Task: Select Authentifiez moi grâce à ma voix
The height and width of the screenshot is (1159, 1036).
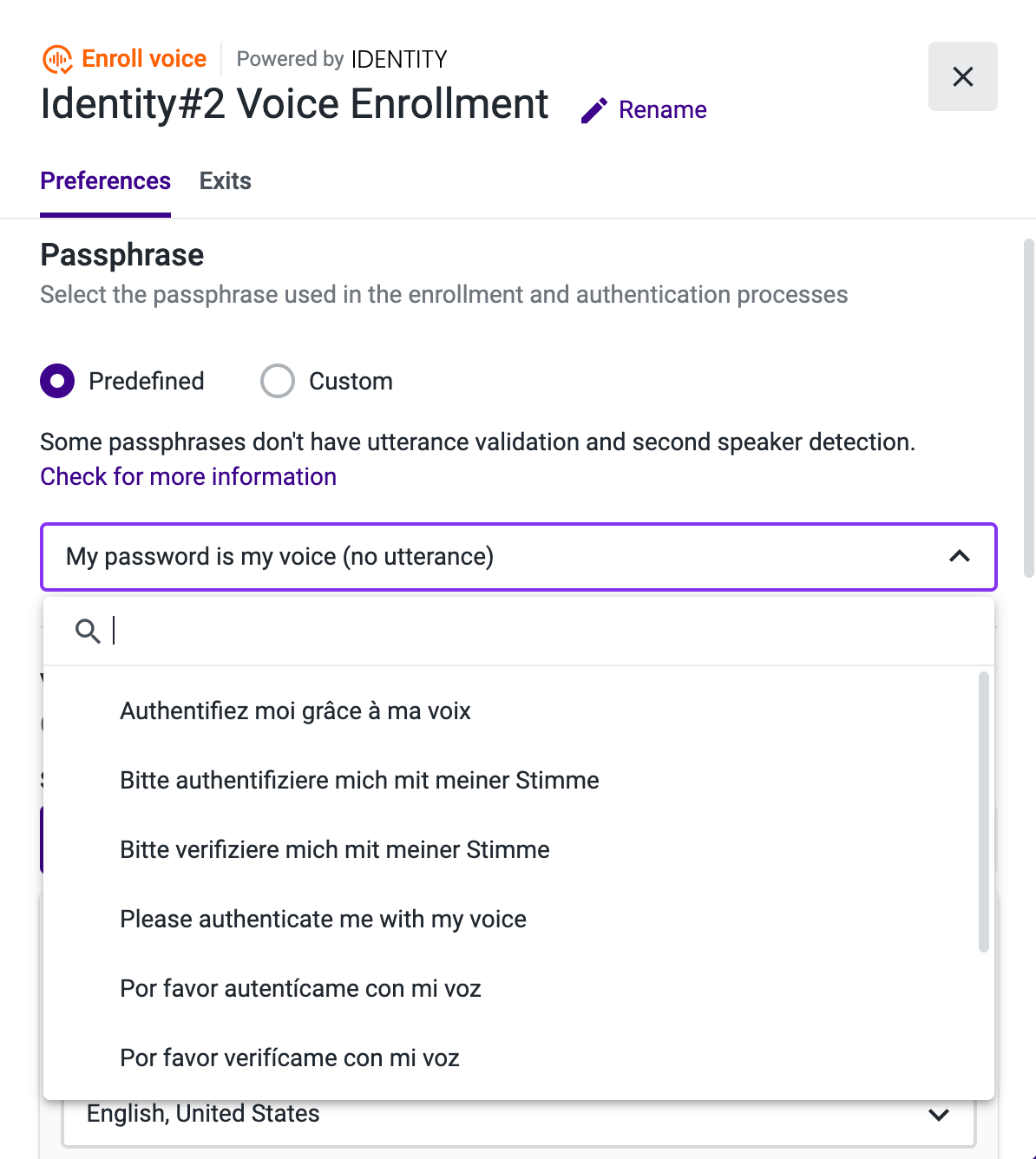Action: point(295,710)
